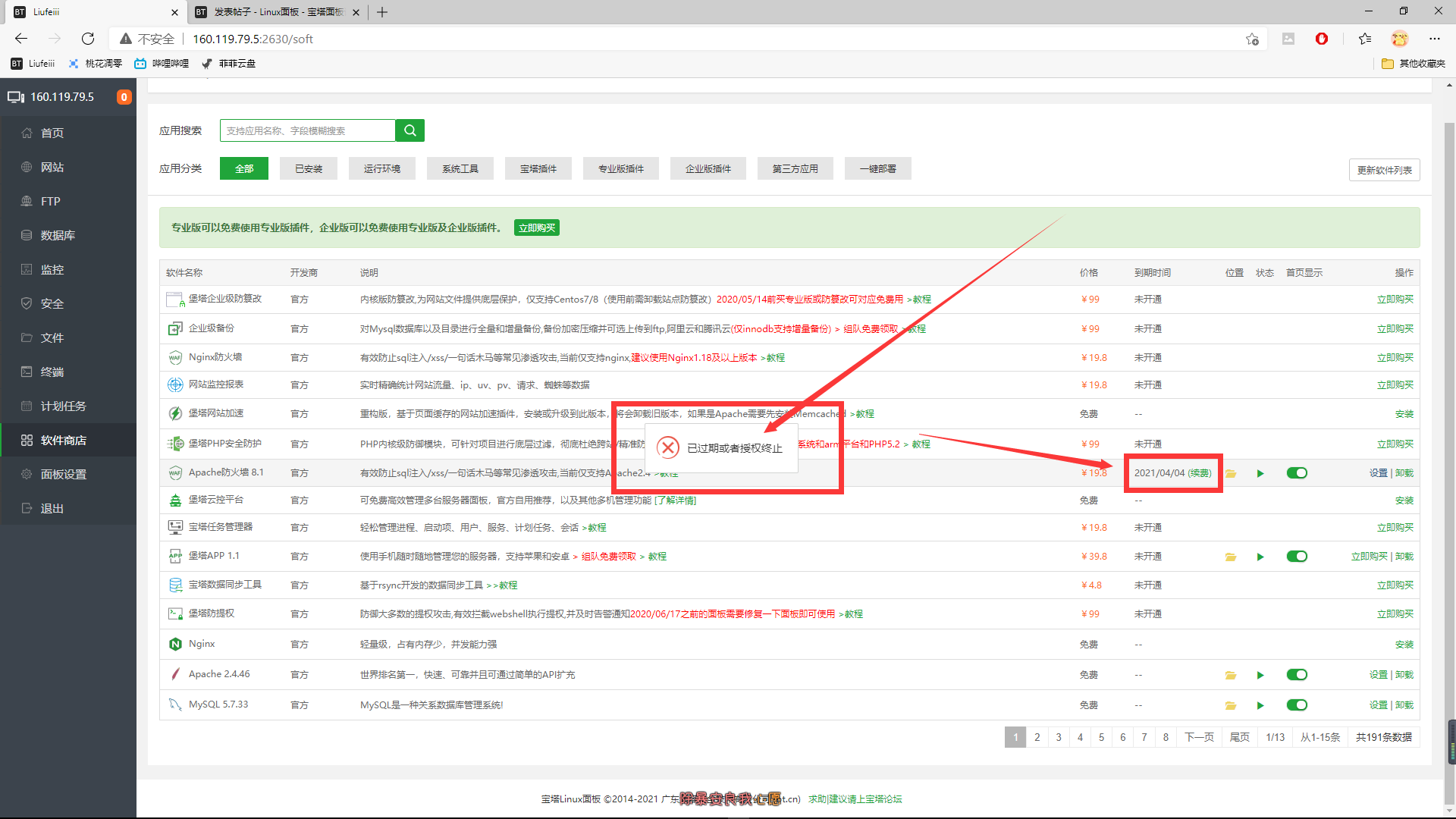Toggle homepage display for Apache 2.4.46
The image size is (1456, 819).
1297,675
